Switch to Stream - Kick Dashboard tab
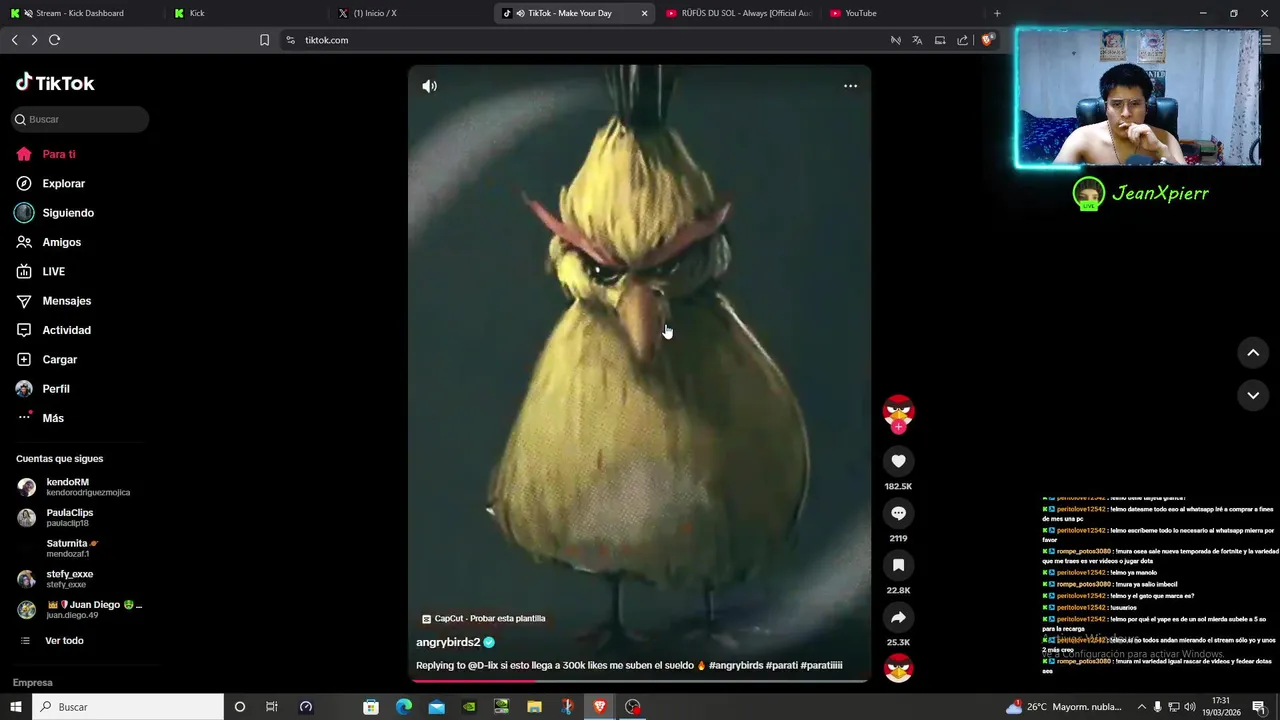 click(x=80, y=13)
